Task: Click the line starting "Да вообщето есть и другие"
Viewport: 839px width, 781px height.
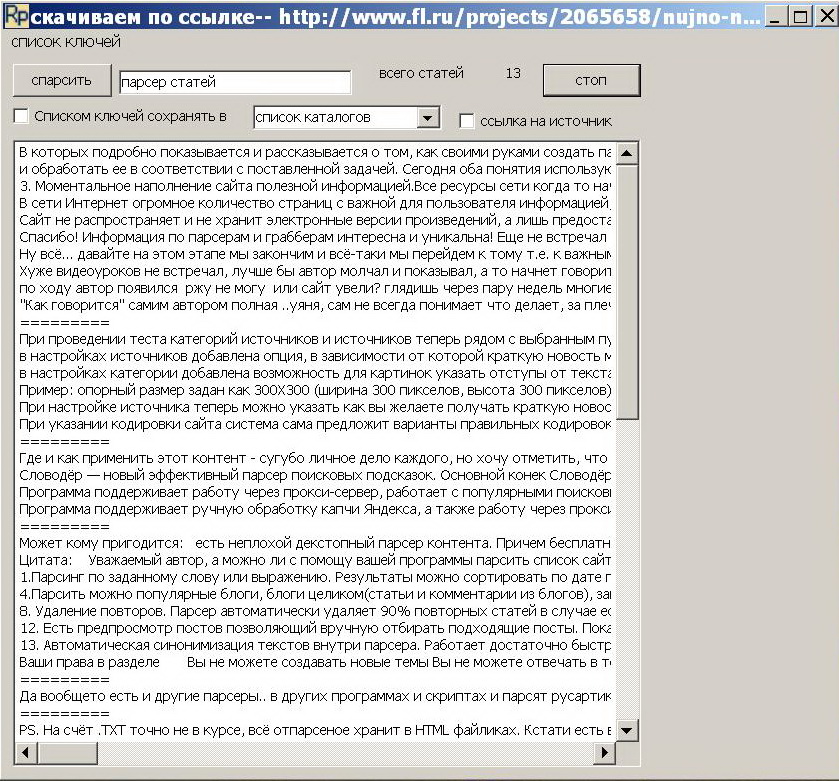Action: (315, 696)
